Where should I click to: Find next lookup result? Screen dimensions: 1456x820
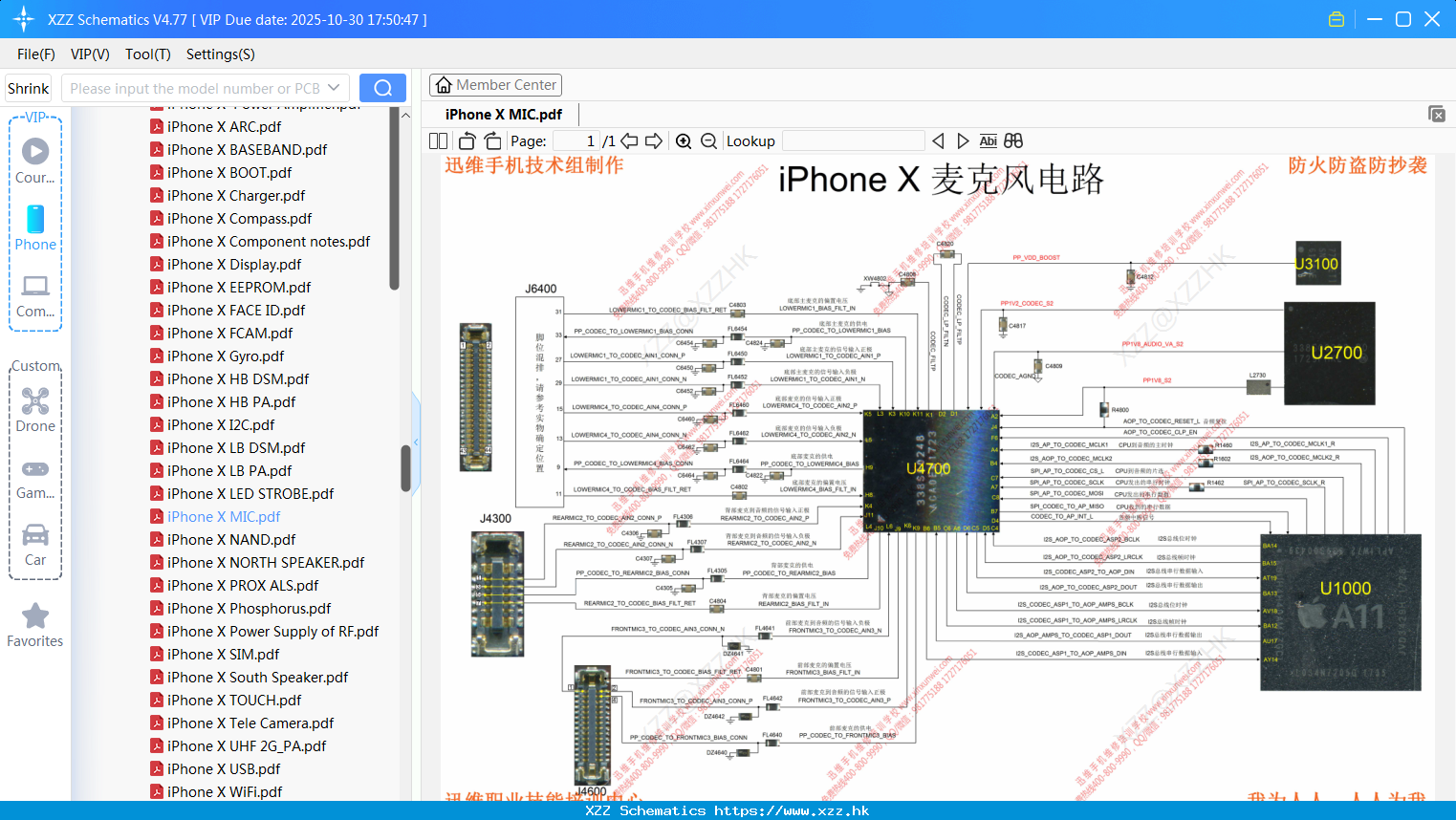pos(963,140)
